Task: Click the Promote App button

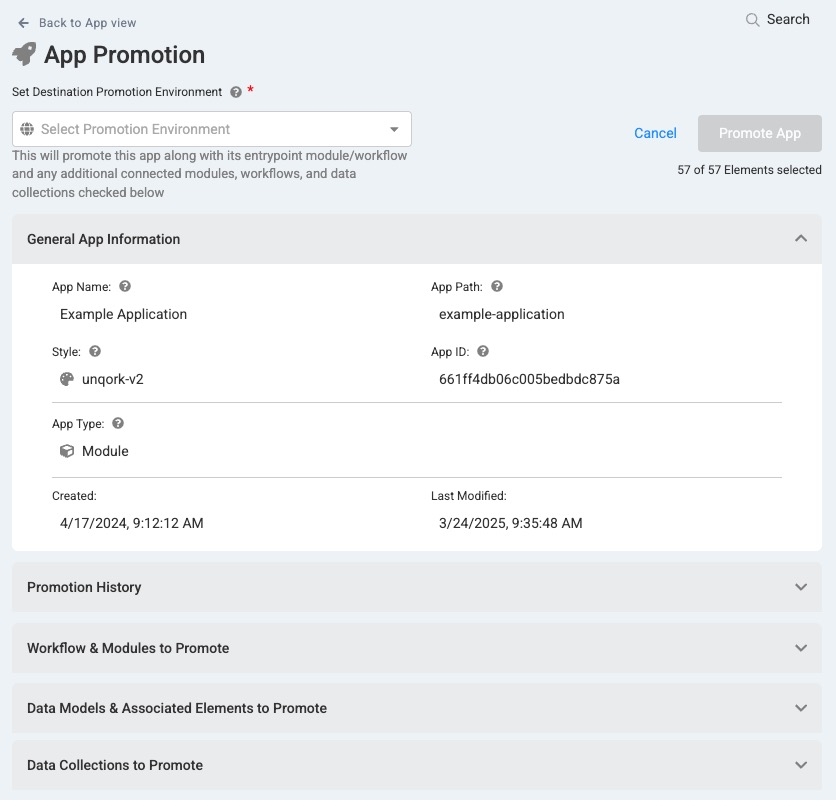Action: (759, 133)
